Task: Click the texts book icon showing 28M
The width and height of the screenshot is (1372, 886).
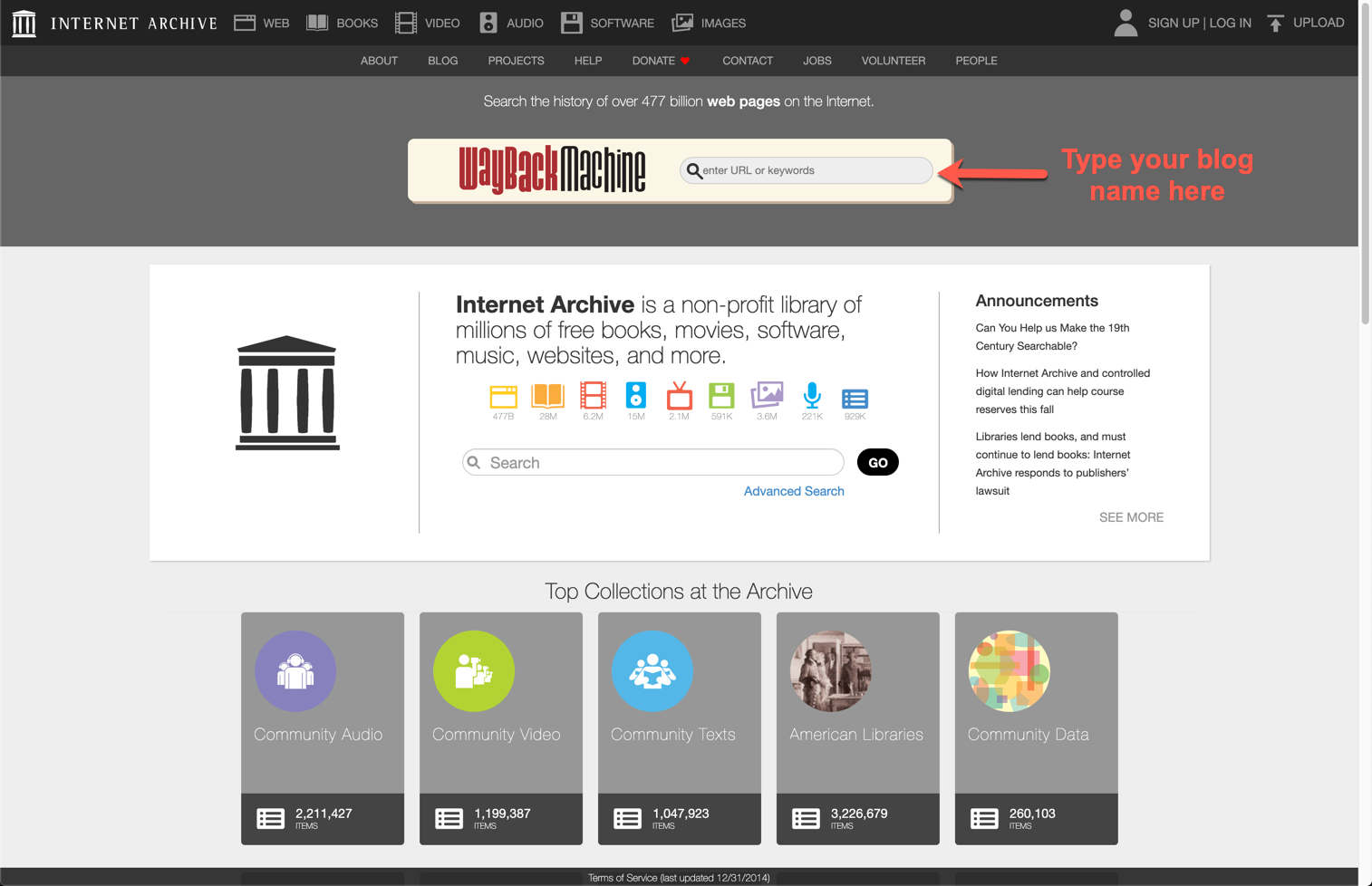Action: [547, 396]
